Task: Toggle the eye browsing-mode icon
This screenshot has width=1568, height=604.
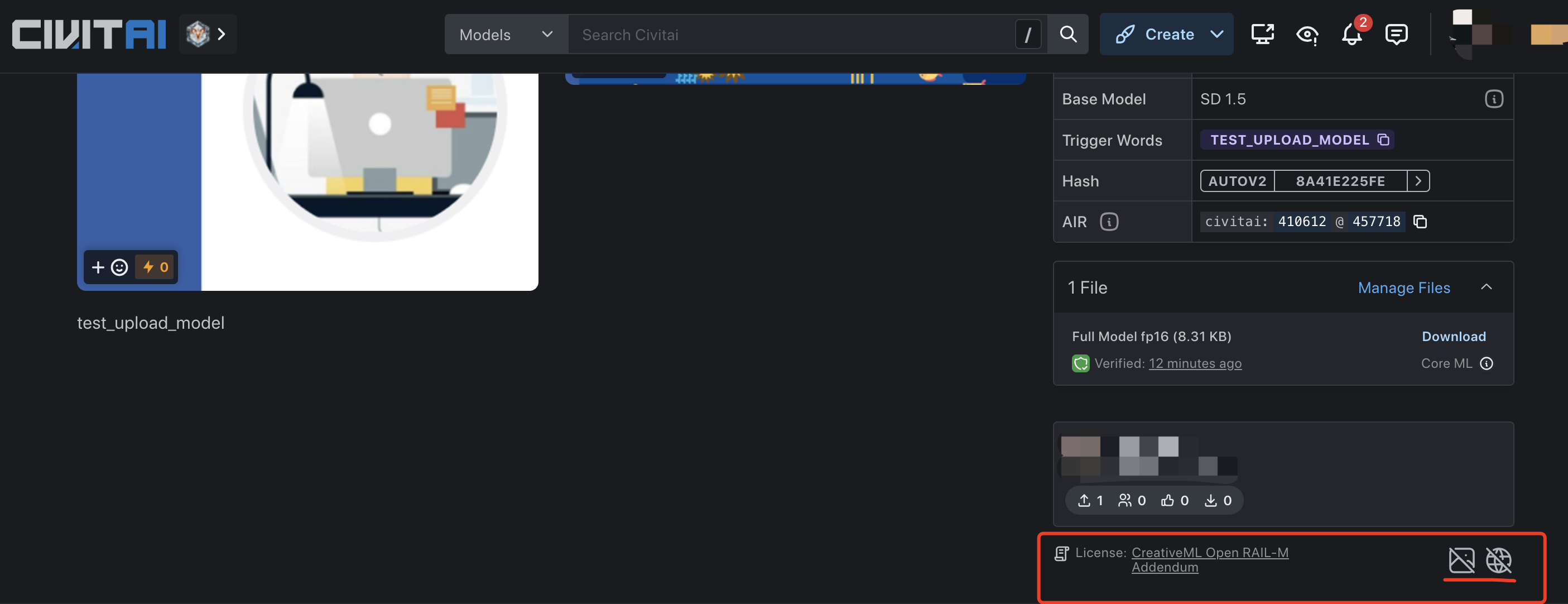Action: 1307,35
